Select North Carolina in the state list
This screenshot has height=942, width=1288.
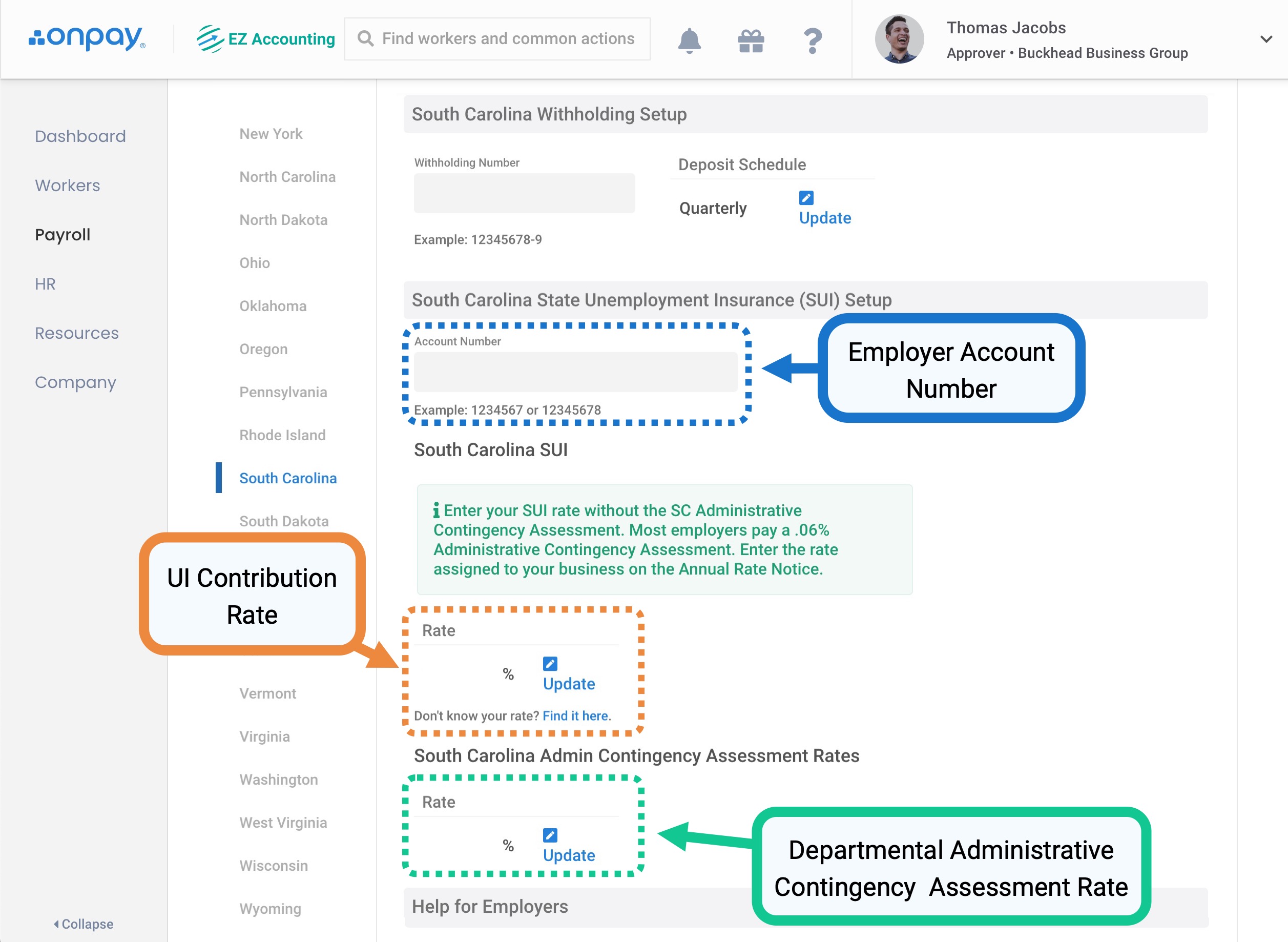[287, 177]
